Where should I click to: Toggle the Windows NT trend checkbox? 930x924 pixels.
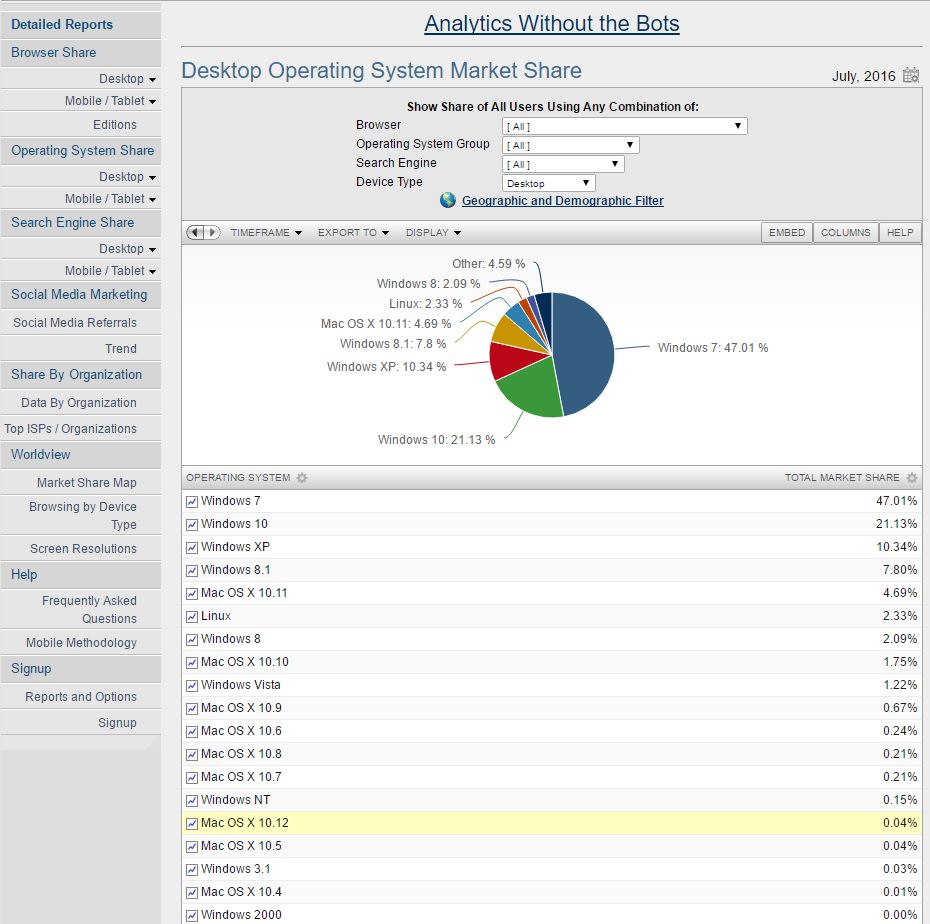(x=192, y=801)
